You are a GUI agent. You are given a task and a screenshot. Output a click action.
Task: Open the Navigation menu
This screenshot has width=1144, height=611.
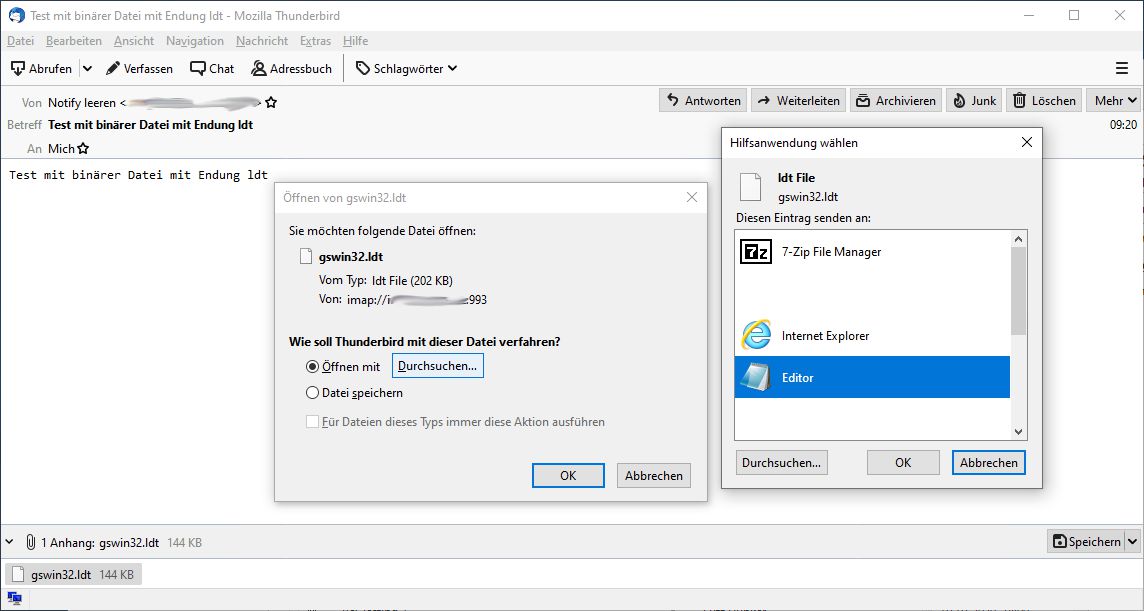195,41
